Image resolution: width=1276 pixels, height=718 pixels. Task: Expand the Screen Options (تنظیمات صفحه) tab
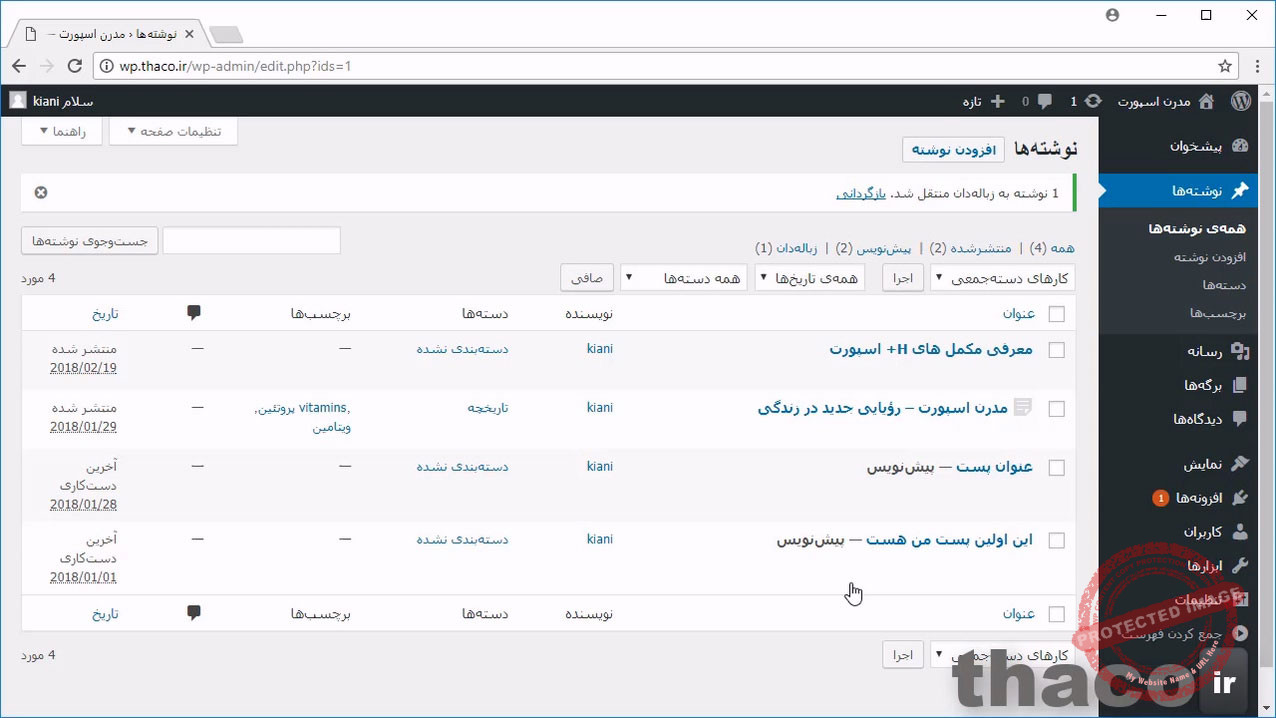coord(173,132)
